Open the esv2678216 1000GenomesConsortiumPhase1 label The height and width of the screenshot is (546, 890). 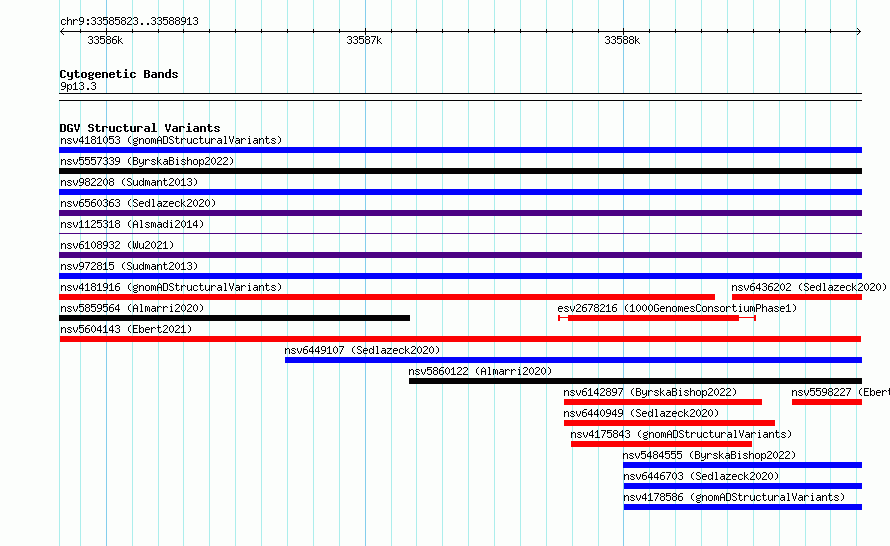(677, 308)
